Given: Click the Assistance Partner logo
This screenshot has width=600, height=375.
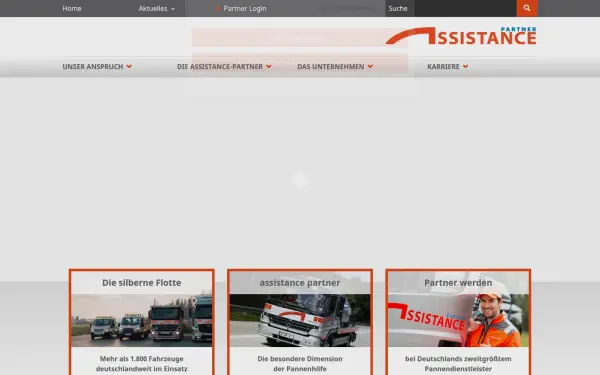Looking at the screenshot, I should point(461,36).
